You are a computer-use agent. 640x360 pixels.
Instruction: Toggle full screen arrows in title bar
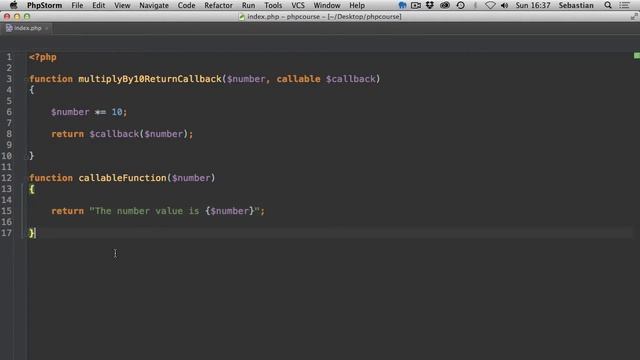click(634, 17)
